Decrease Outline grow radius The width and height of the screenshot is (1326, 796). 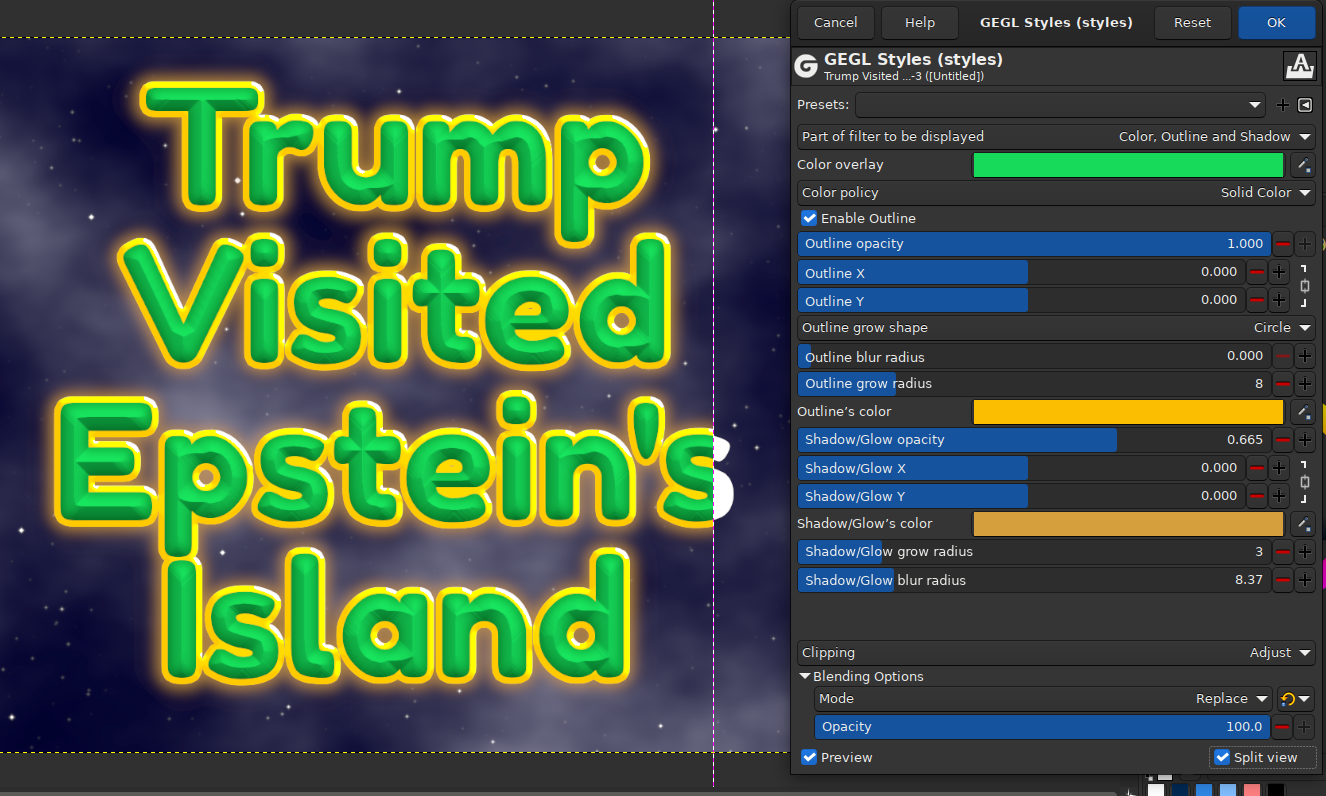(1282, 384)
